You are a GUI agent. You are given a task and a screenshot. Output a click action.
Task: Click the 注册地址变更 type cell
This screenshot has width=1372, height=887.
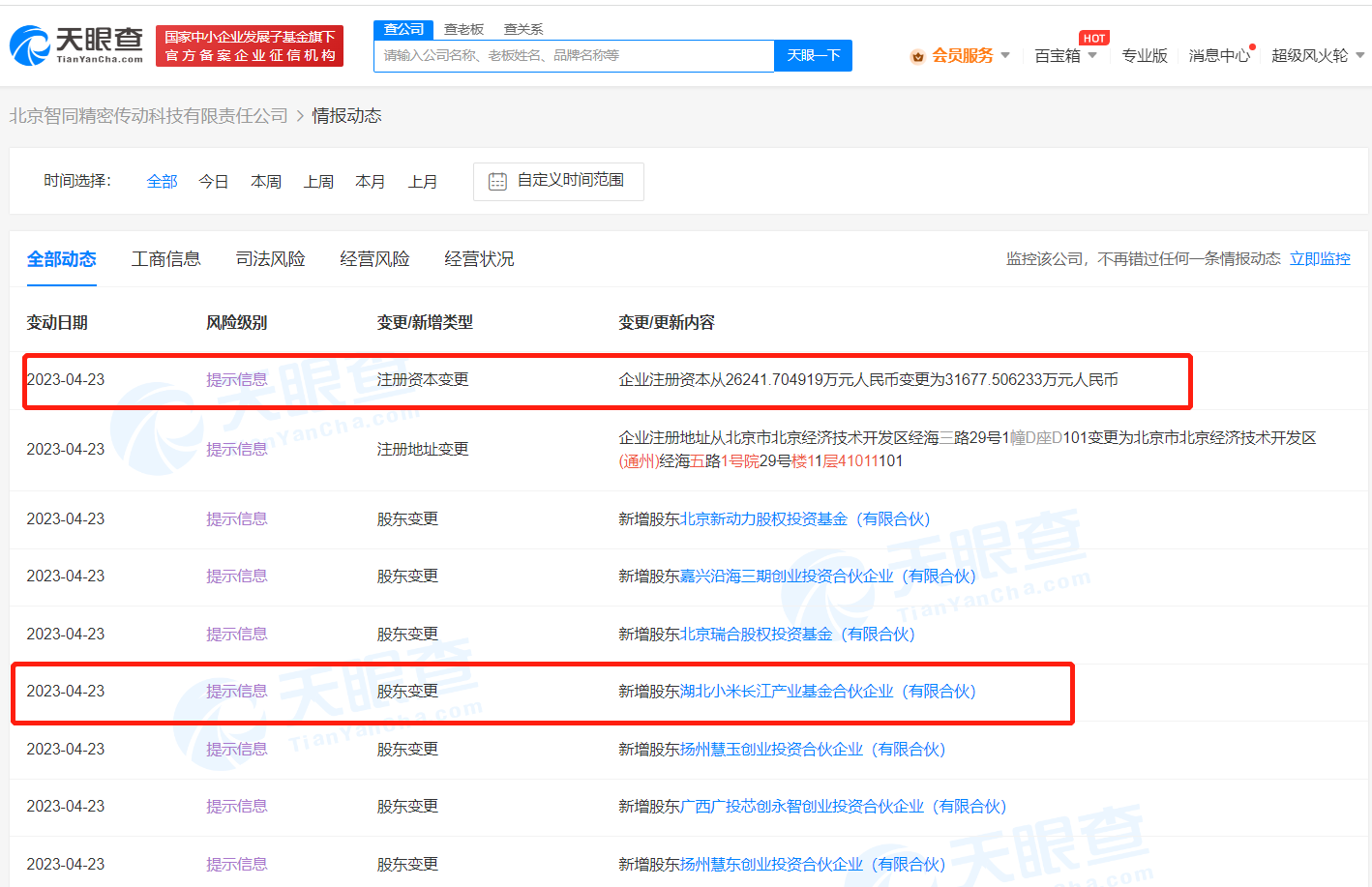pos(423,450)
